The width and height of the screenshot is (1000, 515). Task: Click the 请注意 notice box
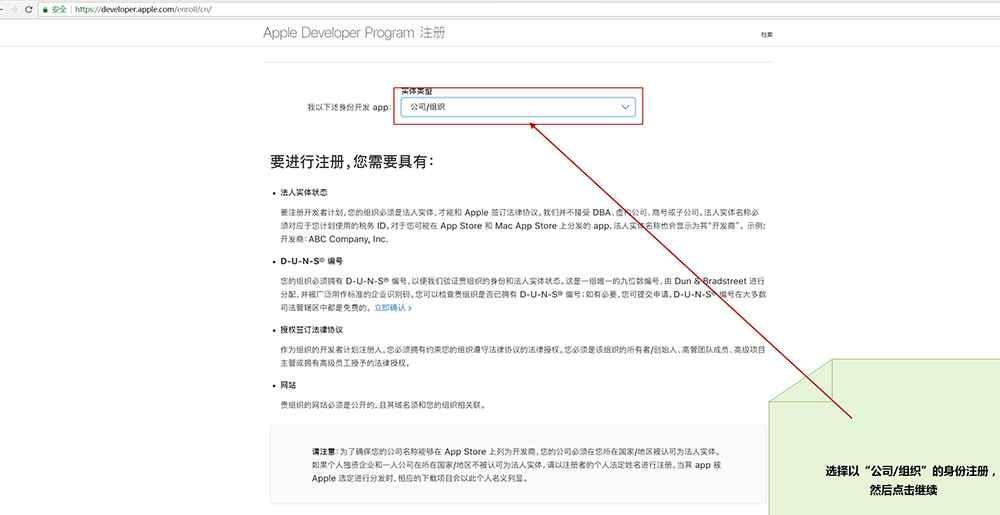517,465
